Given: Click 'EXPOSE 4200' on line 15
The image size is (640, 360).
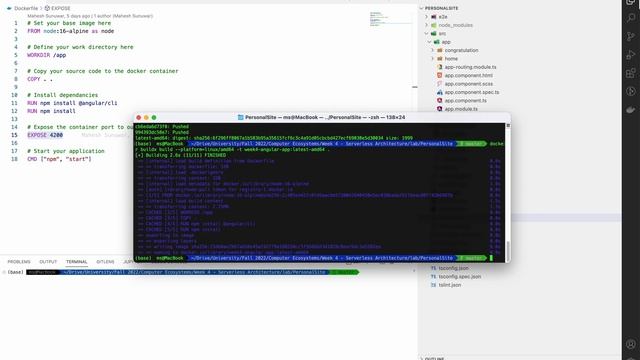Looking at the screenshot, I should click(45, 135).
